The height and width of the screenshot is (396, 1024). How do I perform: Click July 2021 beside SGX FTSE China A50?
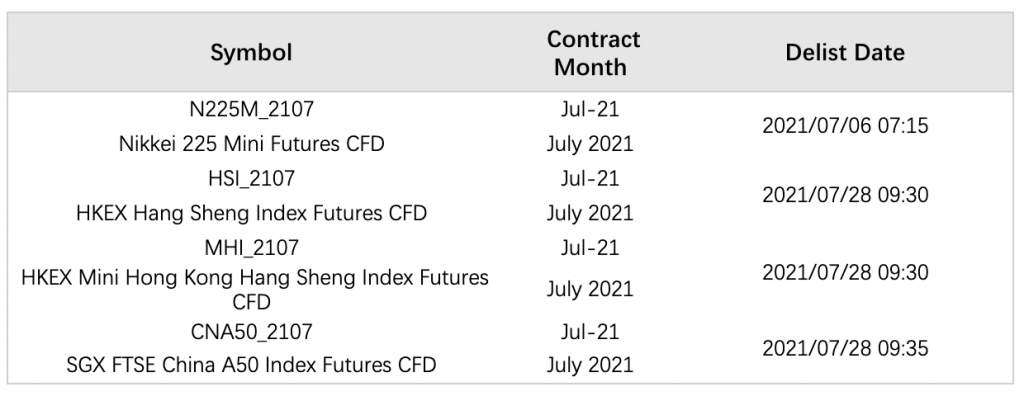[x=590, y=365]
